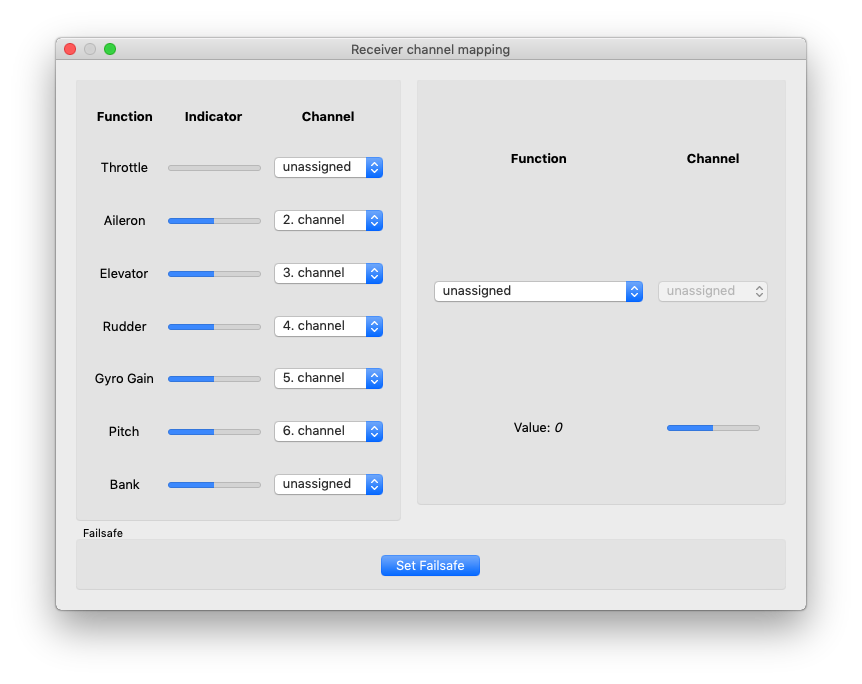The image size is (862, 684).
Task: Click the Elevator indicator bar
Action: pos(214,274)
